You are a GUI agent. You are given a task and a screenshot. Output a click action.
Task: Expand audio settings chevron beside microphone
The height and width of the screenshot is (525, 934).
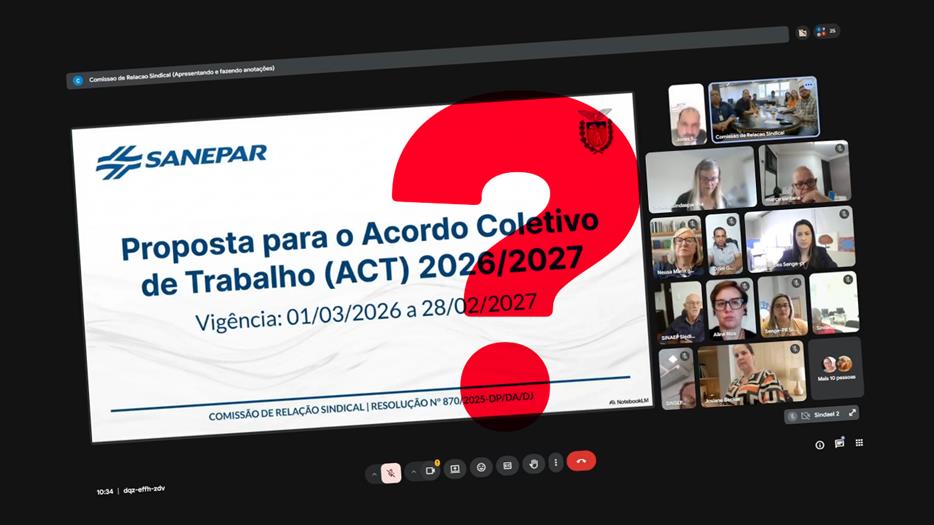[x=374, y=474]
